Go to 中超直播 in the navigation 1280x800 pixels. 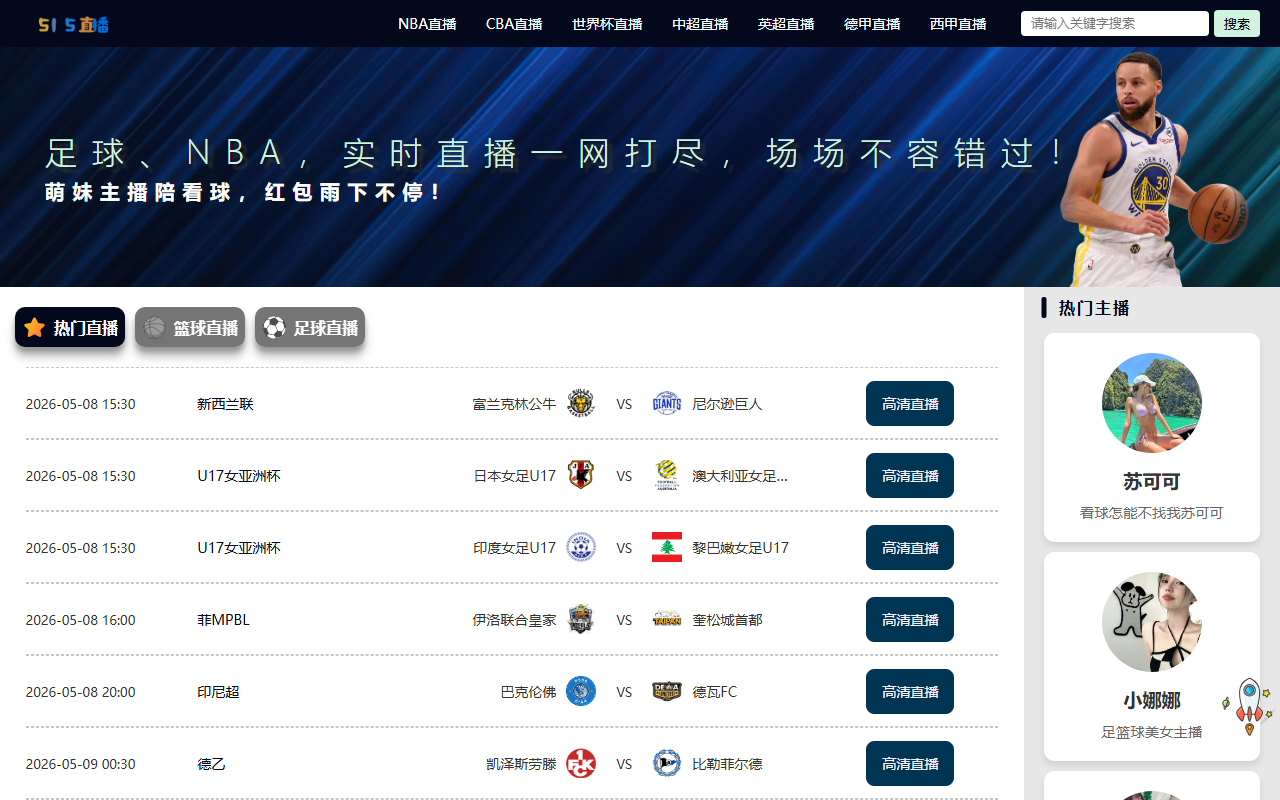click(x=700, y=24)
